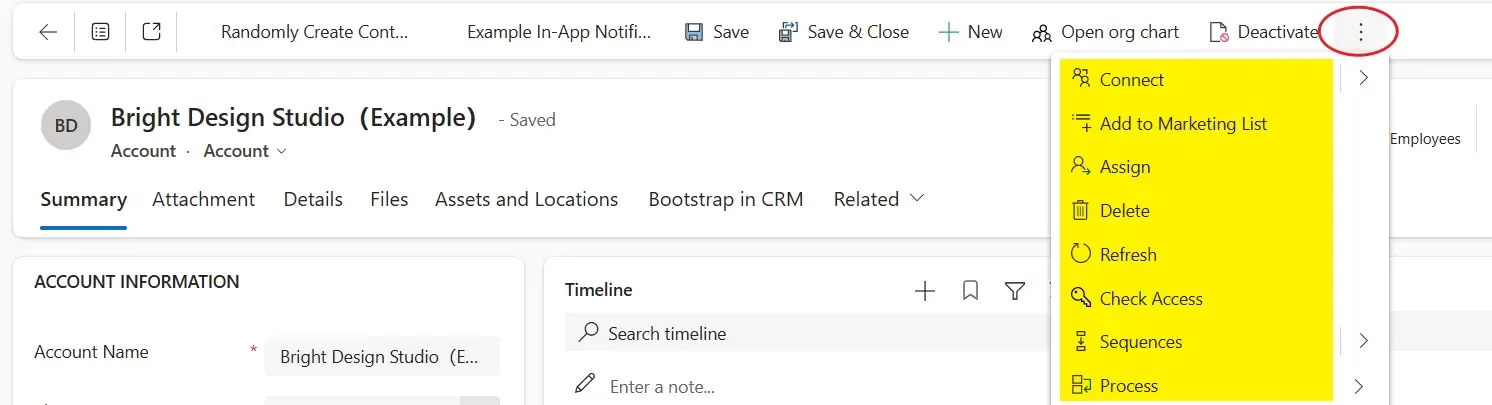This screenshot has height=405, width=1492.
Task: Select Add to Marketing List menu item
Action: (1183, 124)
